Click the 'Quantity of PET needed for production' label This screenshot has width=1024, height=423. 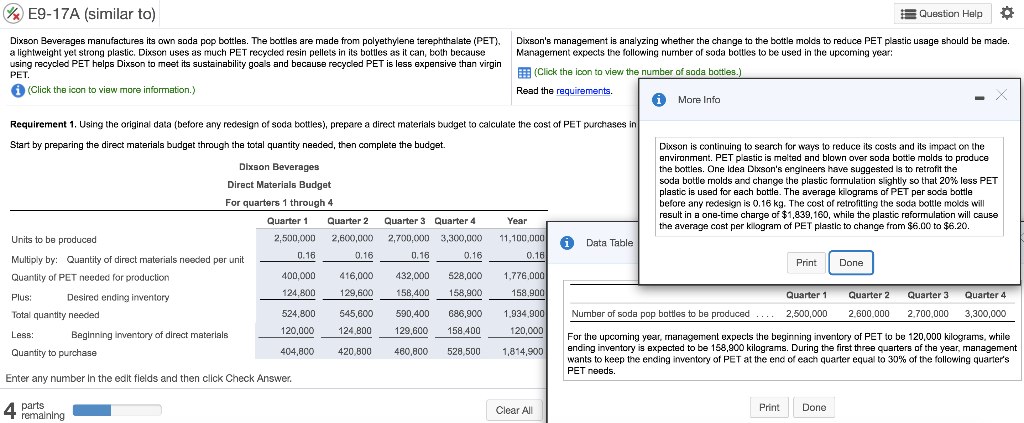(x=90, y=278)
